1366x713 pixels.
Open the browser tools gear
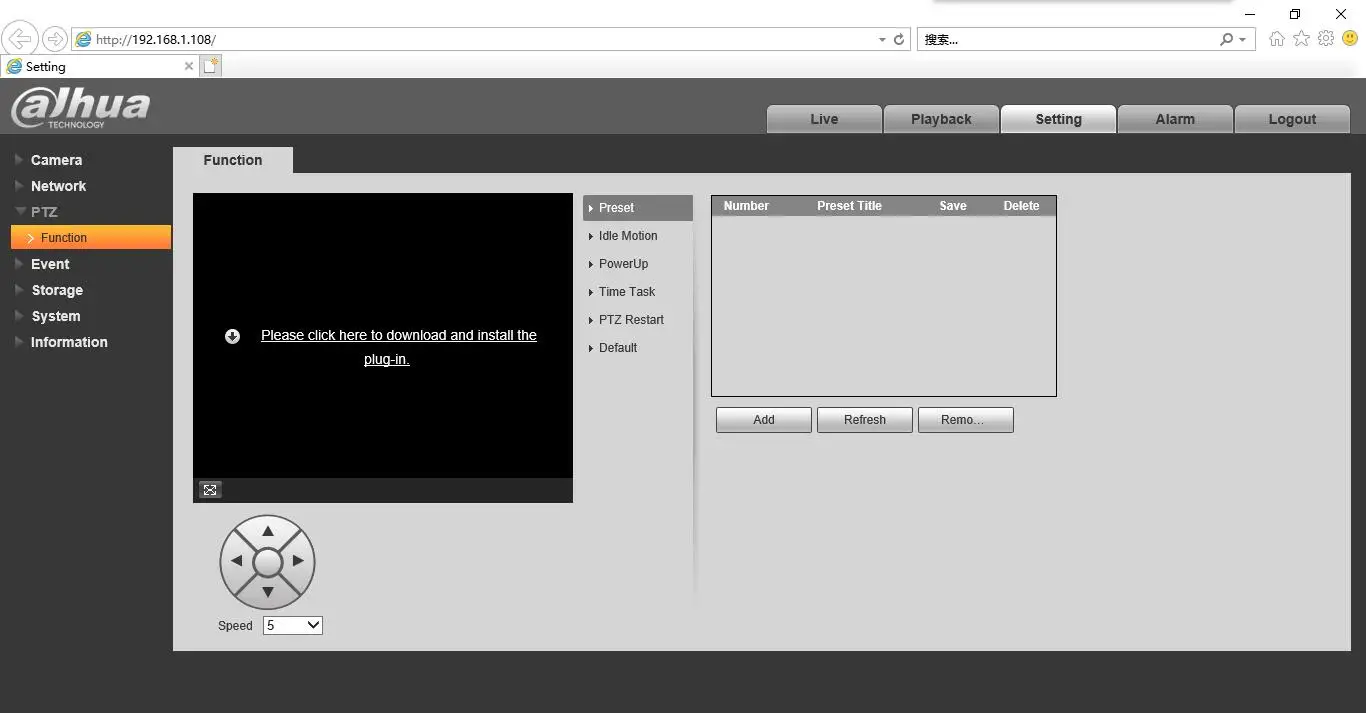(1326, 39)
